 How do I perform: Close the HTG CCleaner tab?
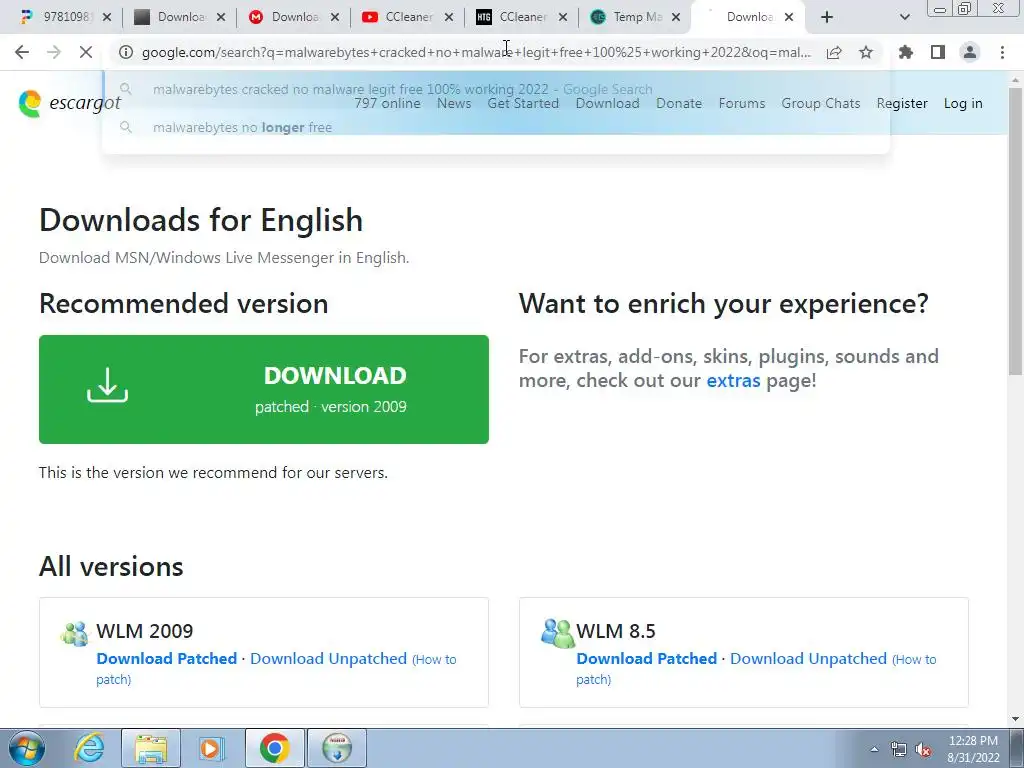pos(563,17)
